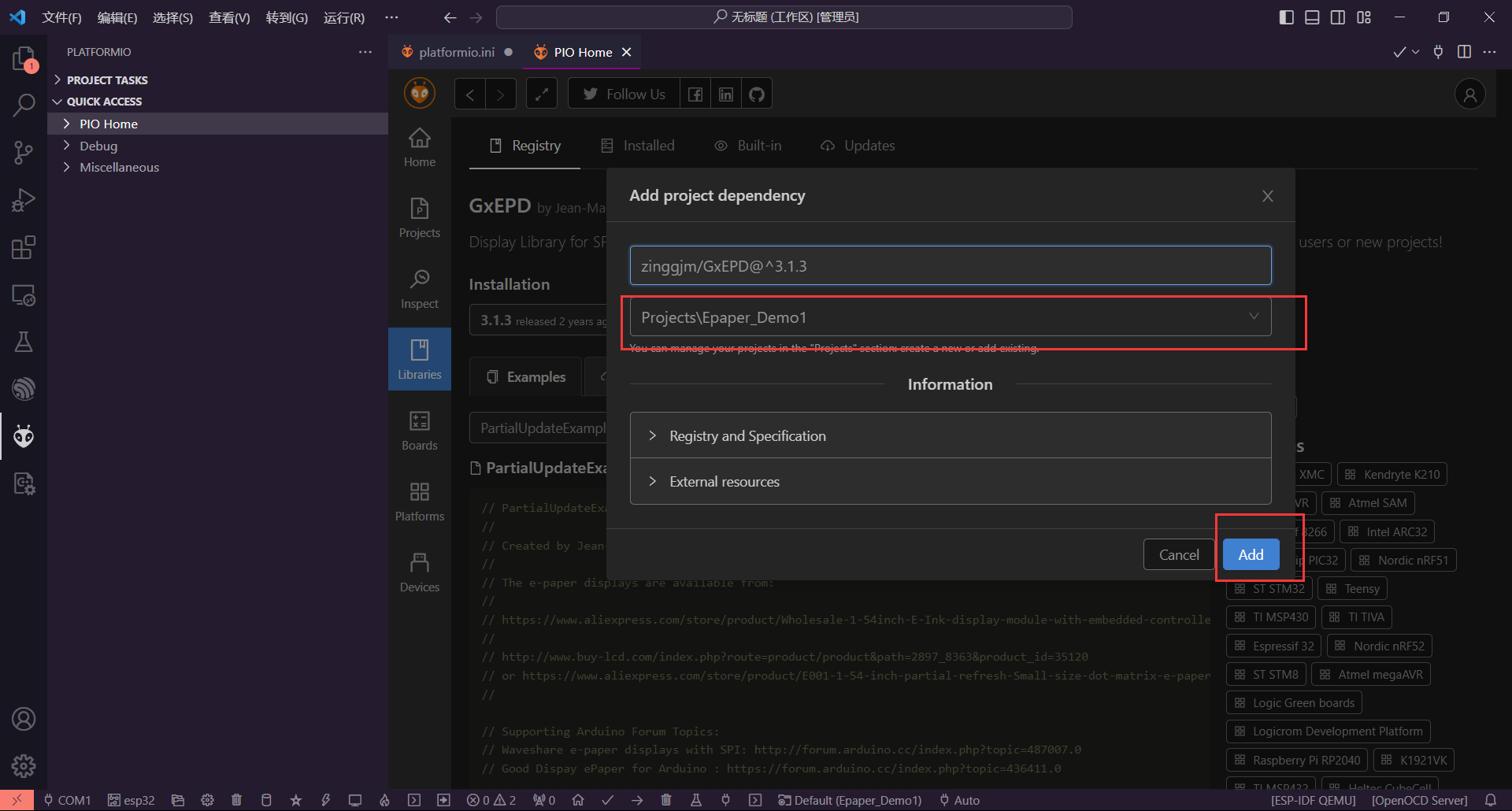Switch to the Built-in libraries tab
Viewport: 1512px width, 811px height.
(748, 146)
